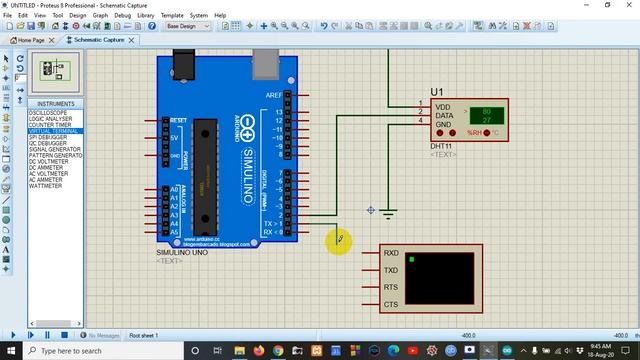Image resolution: width=640 pixels, height=360 pixels.
Task: Open the Edit menu
Action: (23, 15)
